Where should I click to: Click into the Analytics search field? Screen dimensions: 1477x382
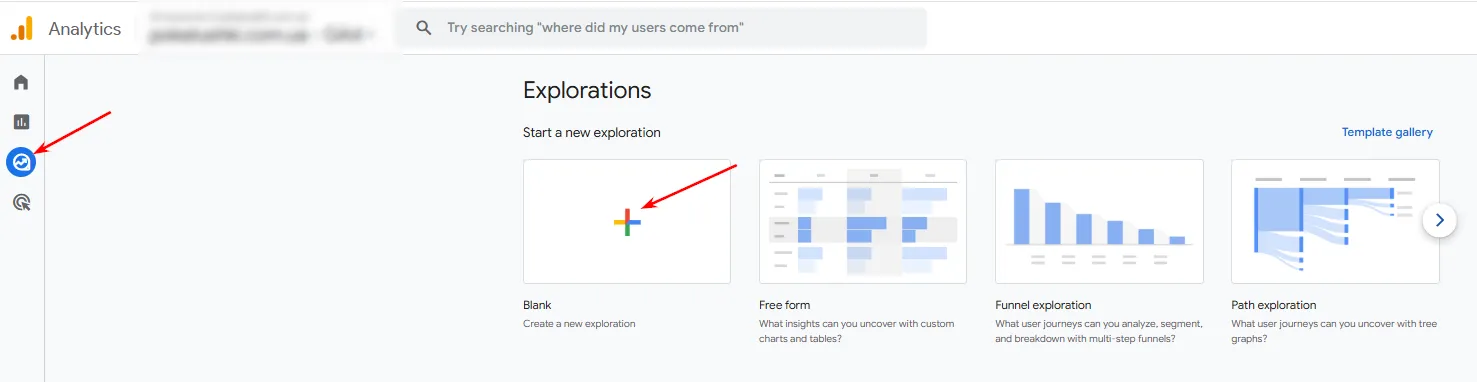(x=661, y=28)
